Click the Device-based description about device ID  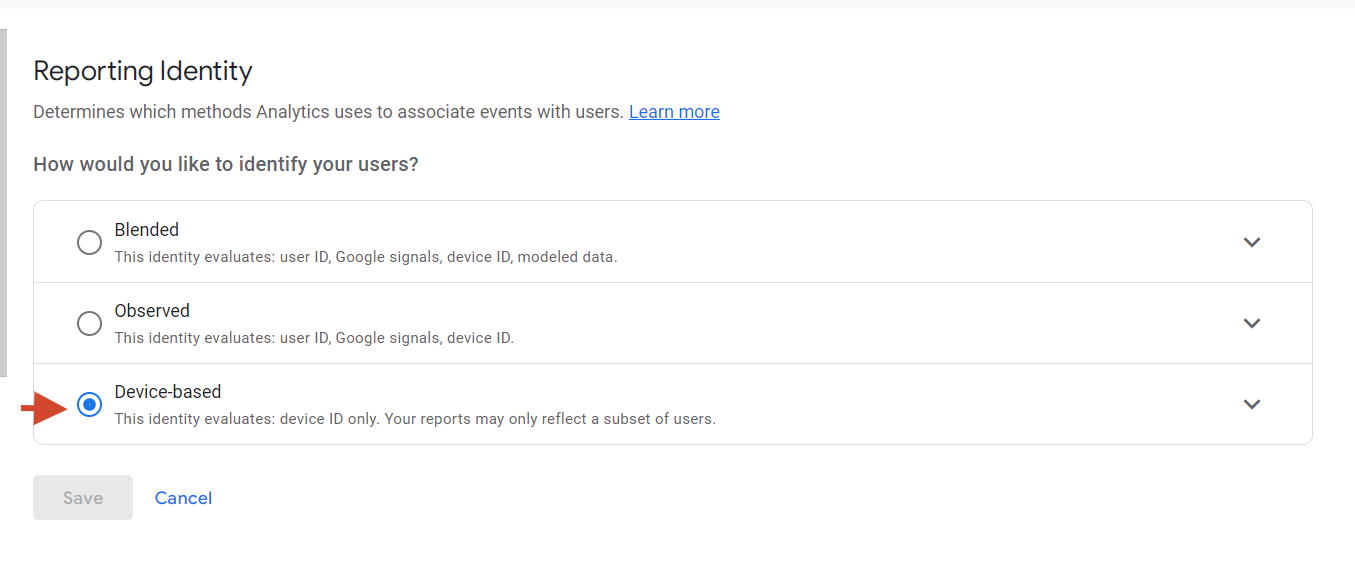[415, 418]
